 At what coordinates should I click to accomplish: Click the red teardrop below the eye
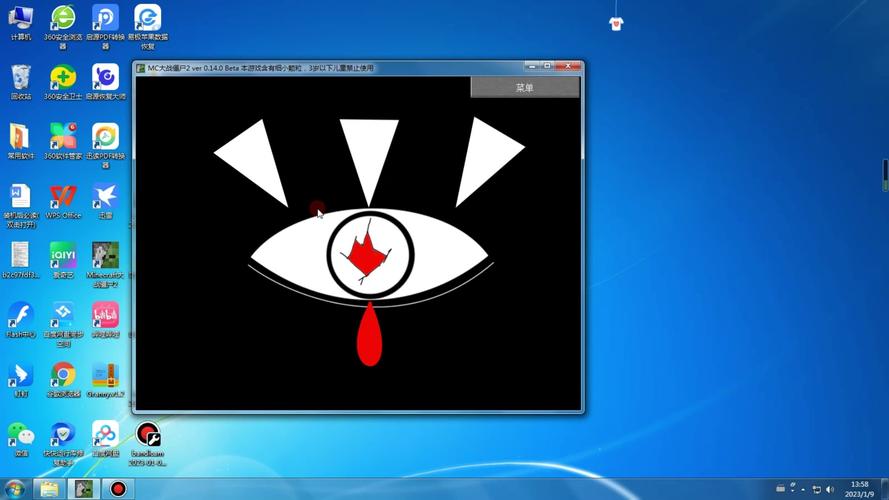coord(369,334)
